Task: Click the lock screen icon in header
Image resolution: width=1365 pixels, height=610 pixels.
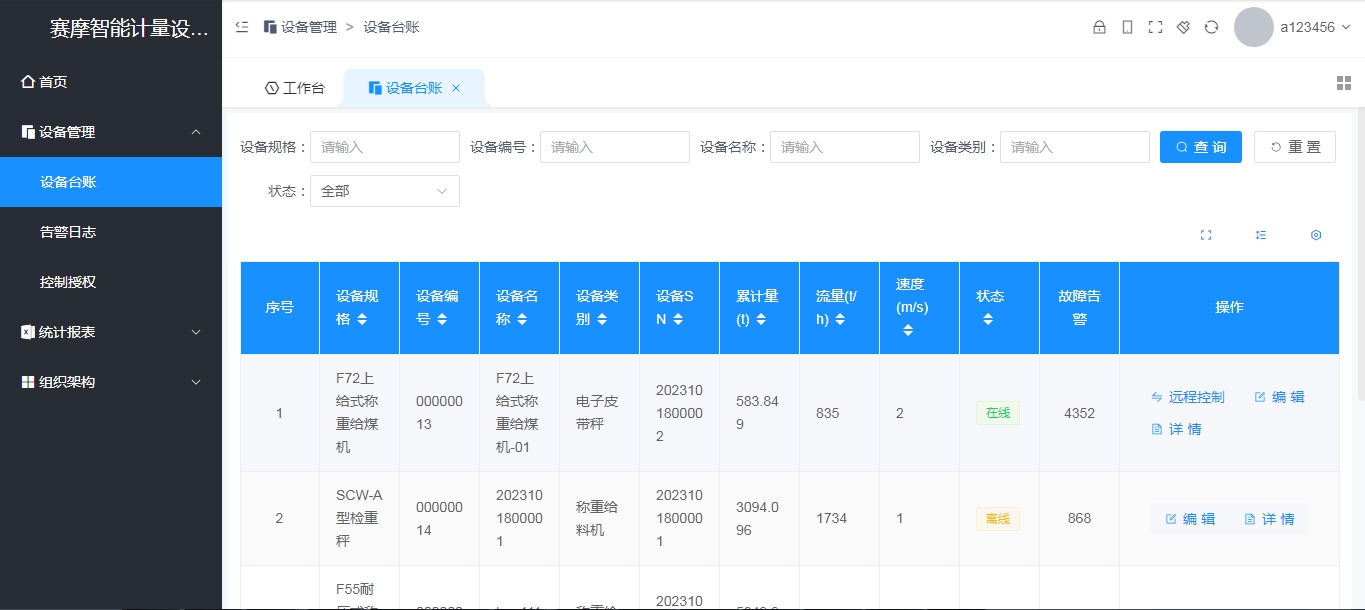Action: pos(1102,27)
